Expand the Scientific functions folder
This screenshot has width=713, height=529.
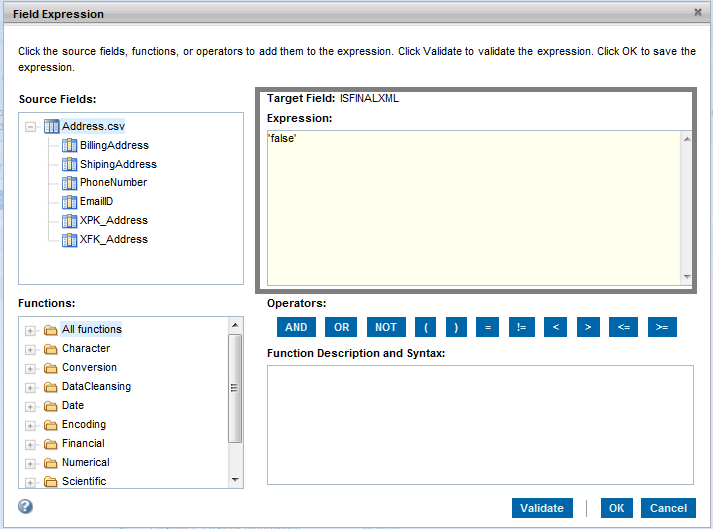pyautogui.click(x=30, y=483)
